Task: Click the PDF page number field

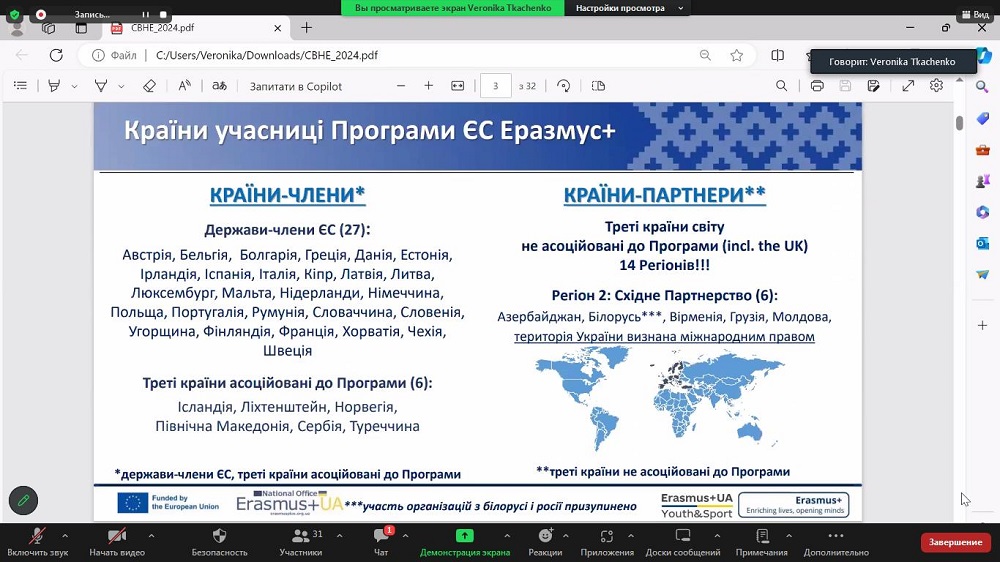Action: (496, 86)
